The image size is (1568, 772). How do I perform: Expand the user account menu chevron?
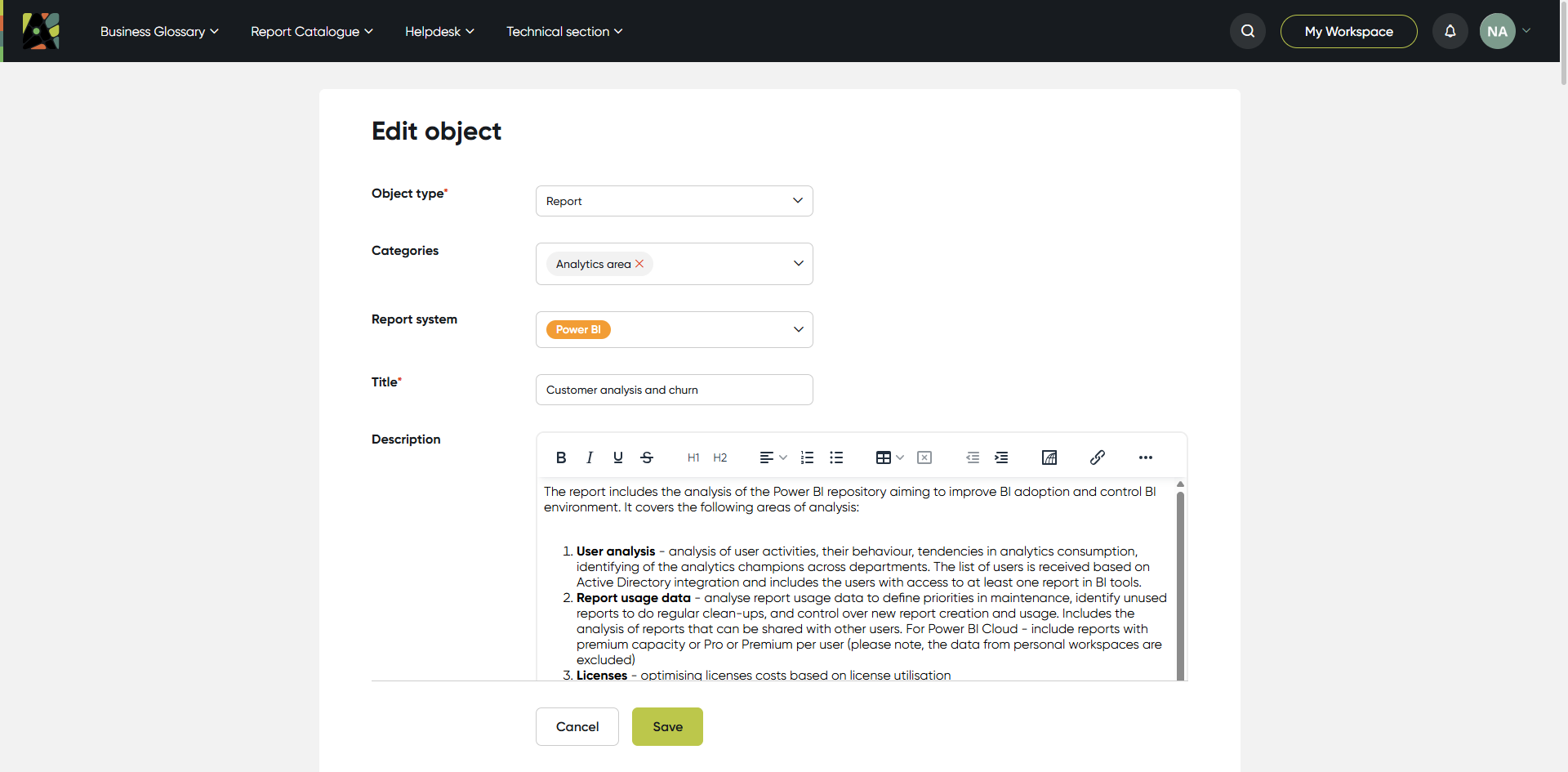tap(1526, 31)
